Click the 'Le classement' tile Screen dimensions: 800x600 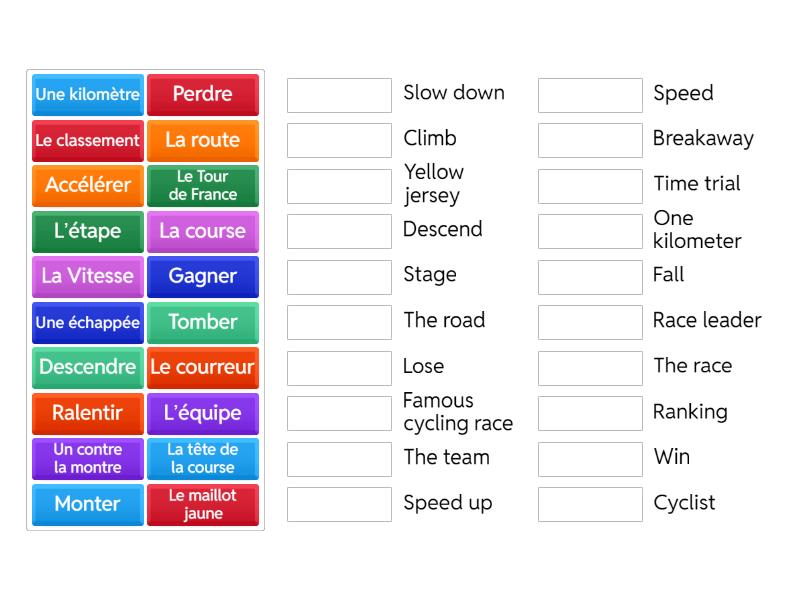coord(87,141)
